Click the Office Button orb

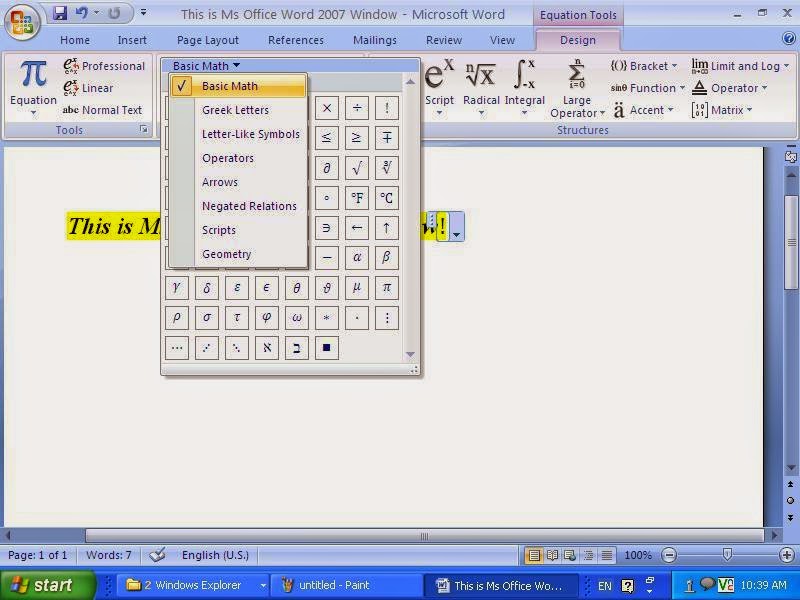click(21, 21)
